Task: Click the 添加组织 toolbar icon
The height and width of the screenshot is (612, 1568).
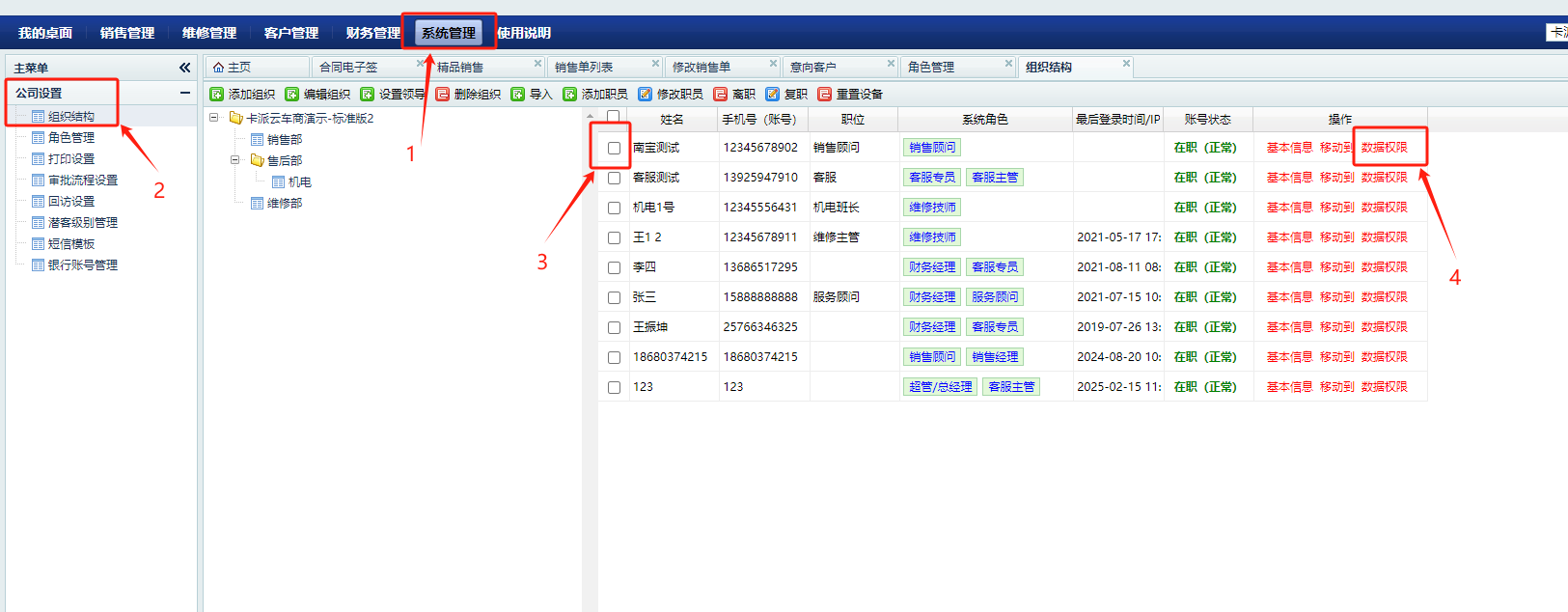Action: point(217,95)
